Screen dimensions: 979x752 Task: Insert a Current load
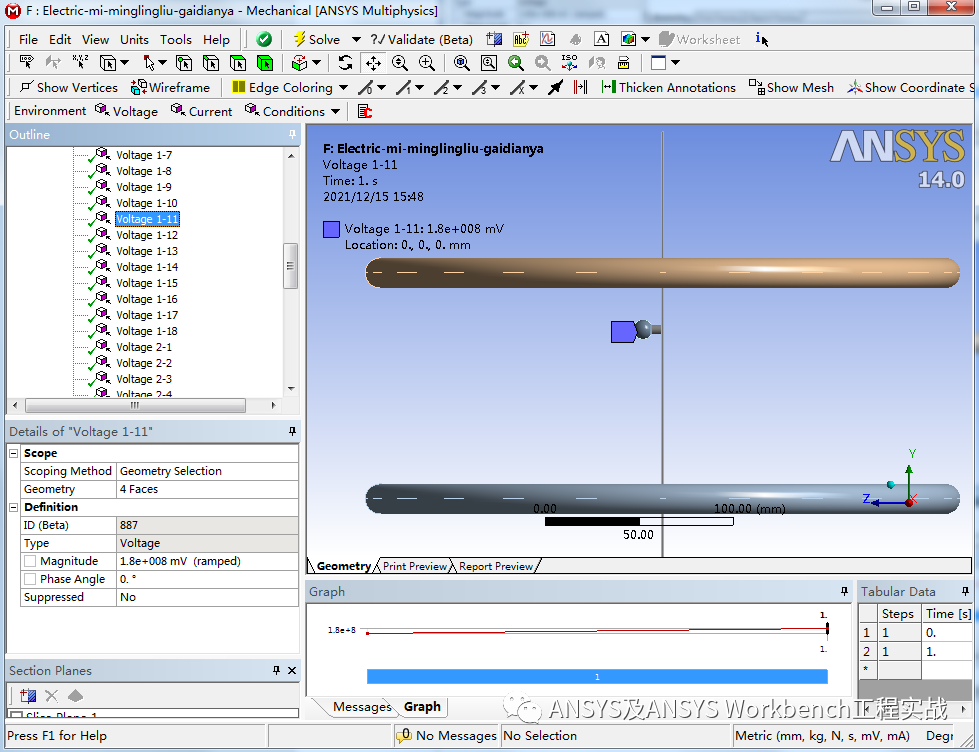pyautogui.click(x=201, y=111)
